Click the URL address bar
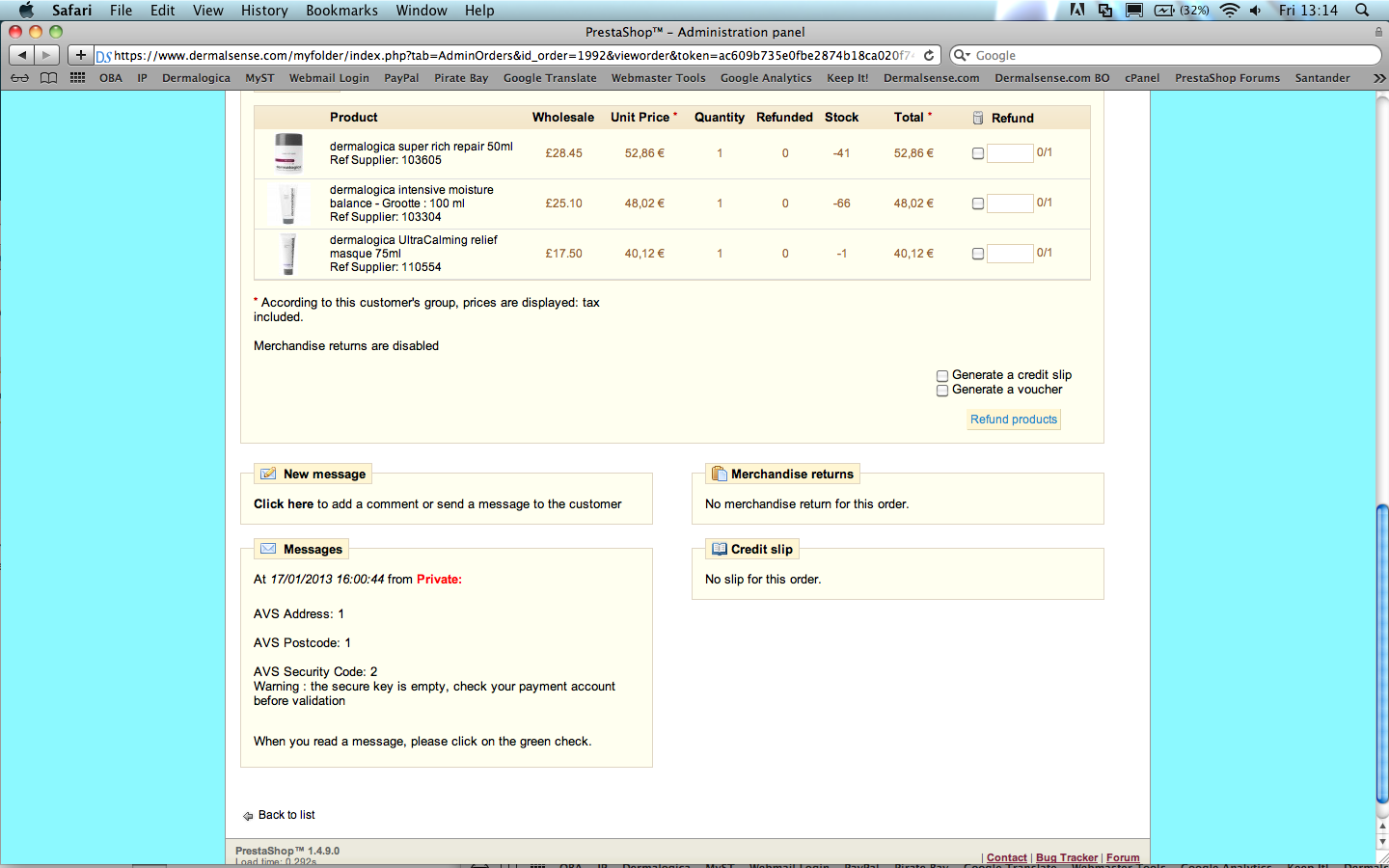This screenshot has height=868, width=1389. tap(516, 55)
